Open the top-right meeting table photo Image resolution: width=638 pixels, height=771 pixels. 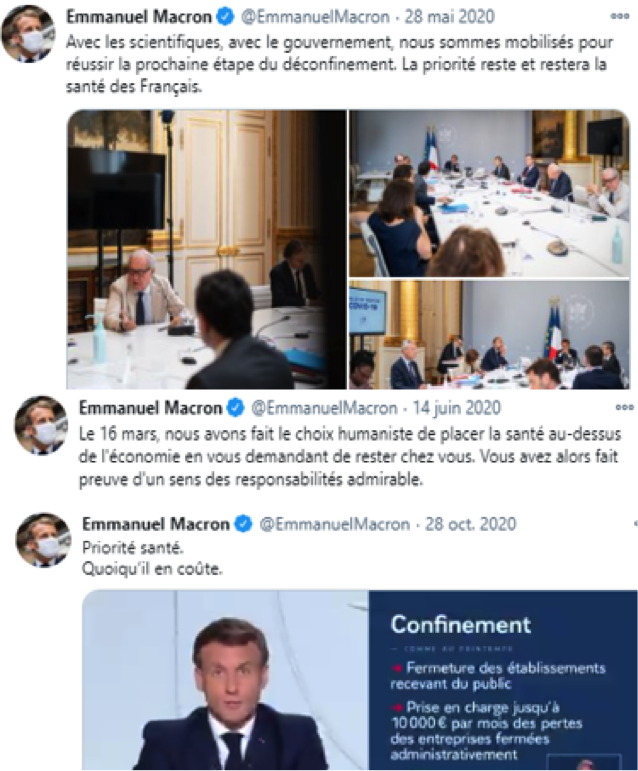coord(489,193)
